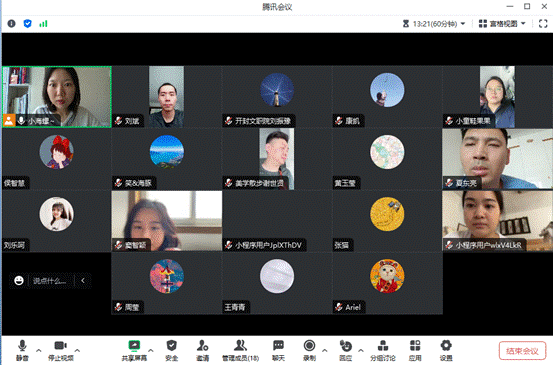
Task: Open the share screen option
Action: pyautogui.click(x=134, y=350)
